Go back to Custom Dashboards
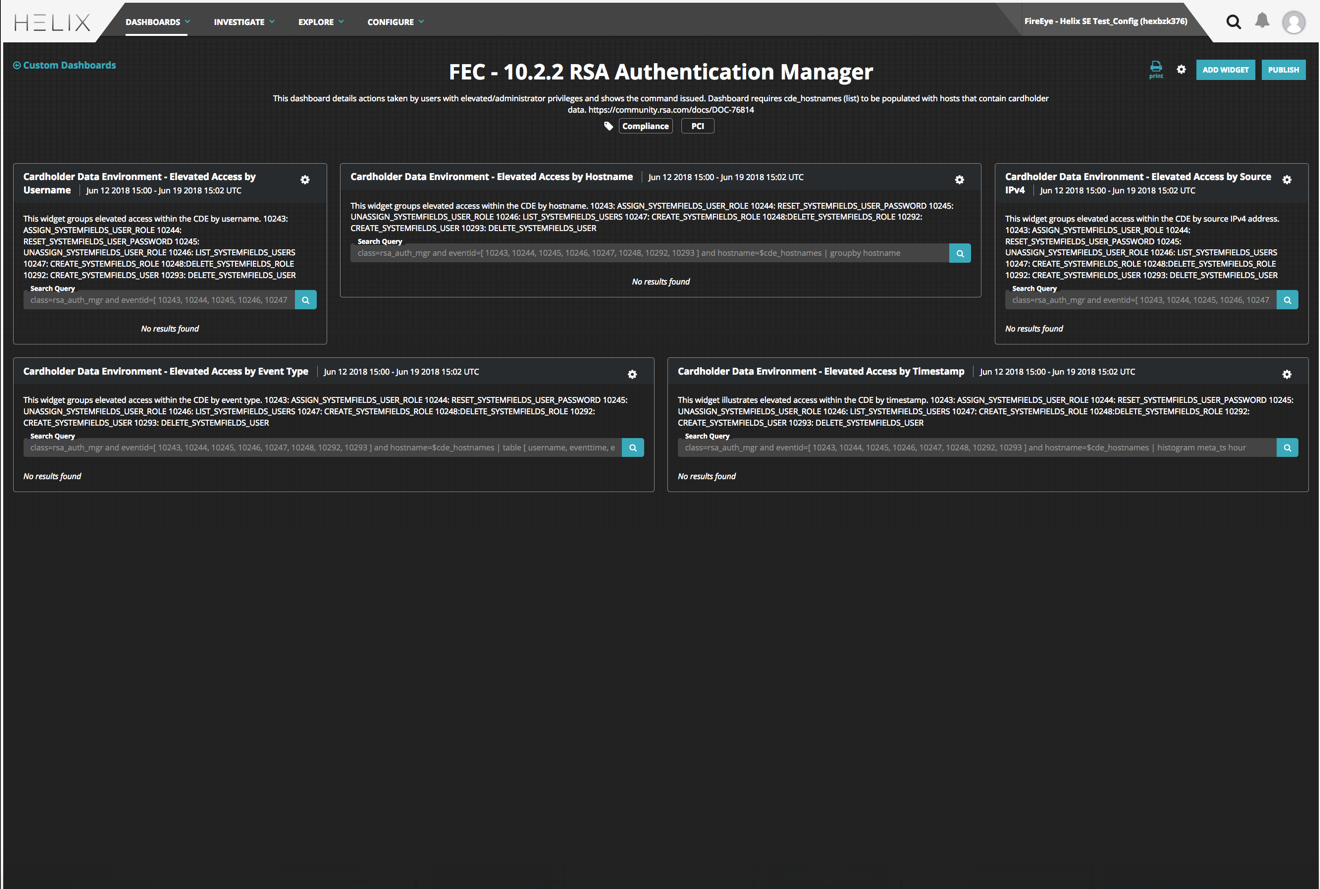Screen dimensions: 1320x889 coord(64,65)
